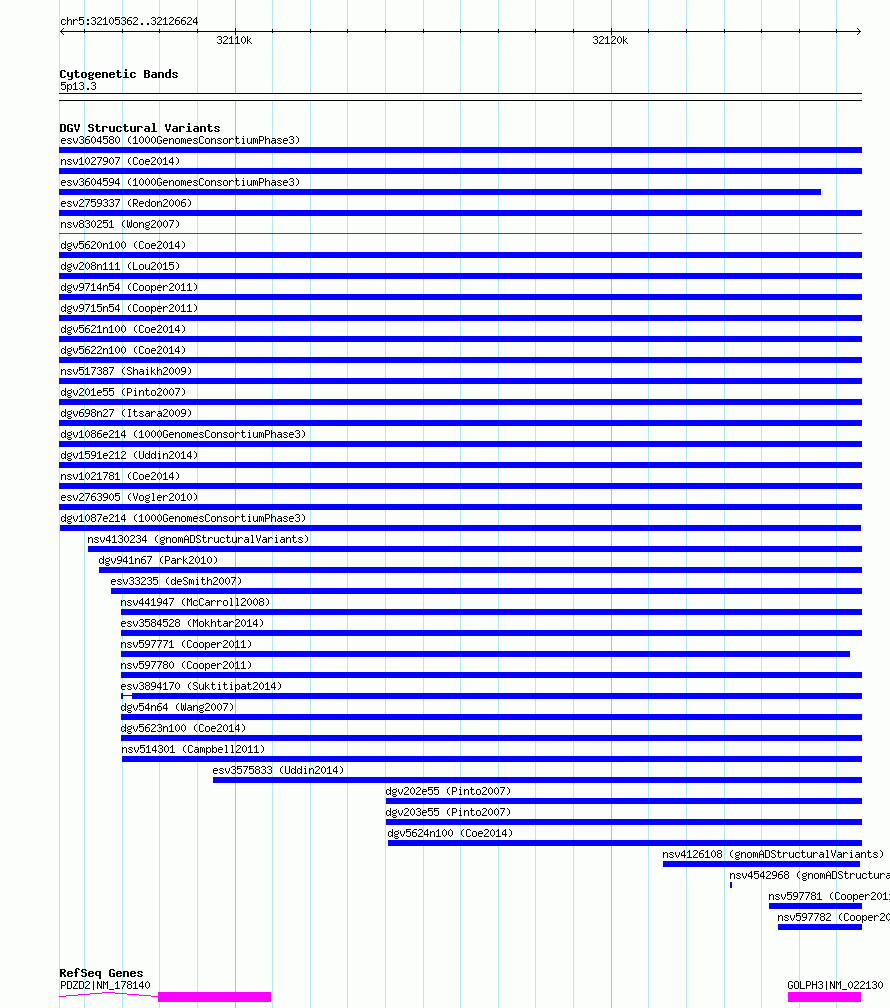This screenshot has width=890, height=1008.
Task: Click the dgv203e55 (Pinto2007) label
Action: [x=448, y=813]
